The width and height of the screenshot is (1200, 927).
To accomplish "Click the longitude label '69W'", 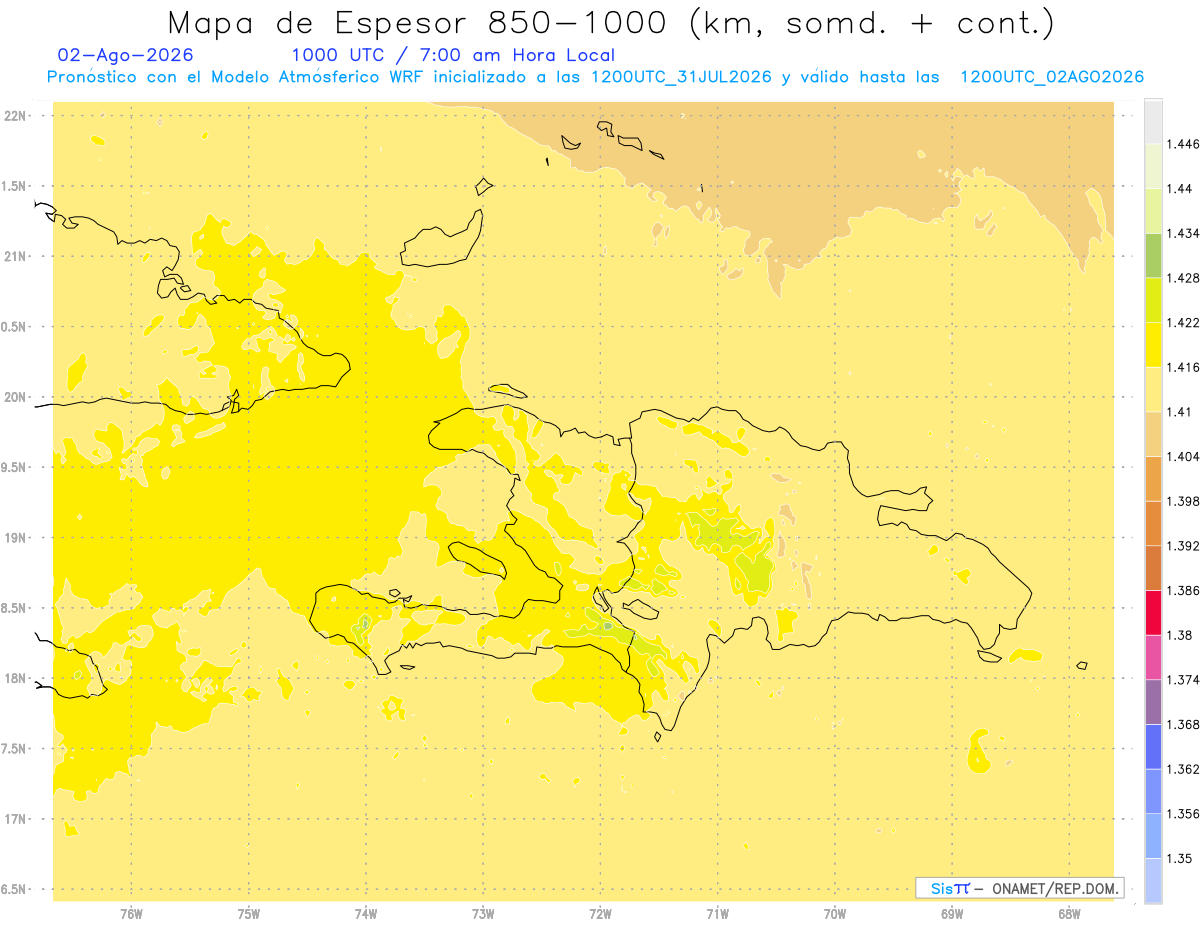I will (x=952, y=914).
